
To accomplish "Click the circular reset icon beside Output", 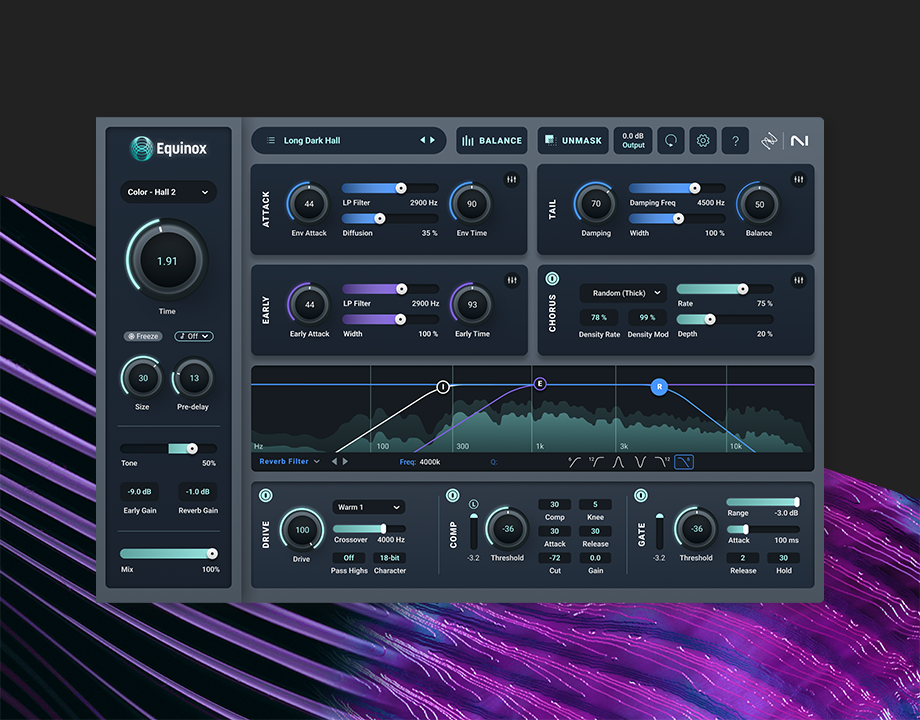I will pos(671,141).
